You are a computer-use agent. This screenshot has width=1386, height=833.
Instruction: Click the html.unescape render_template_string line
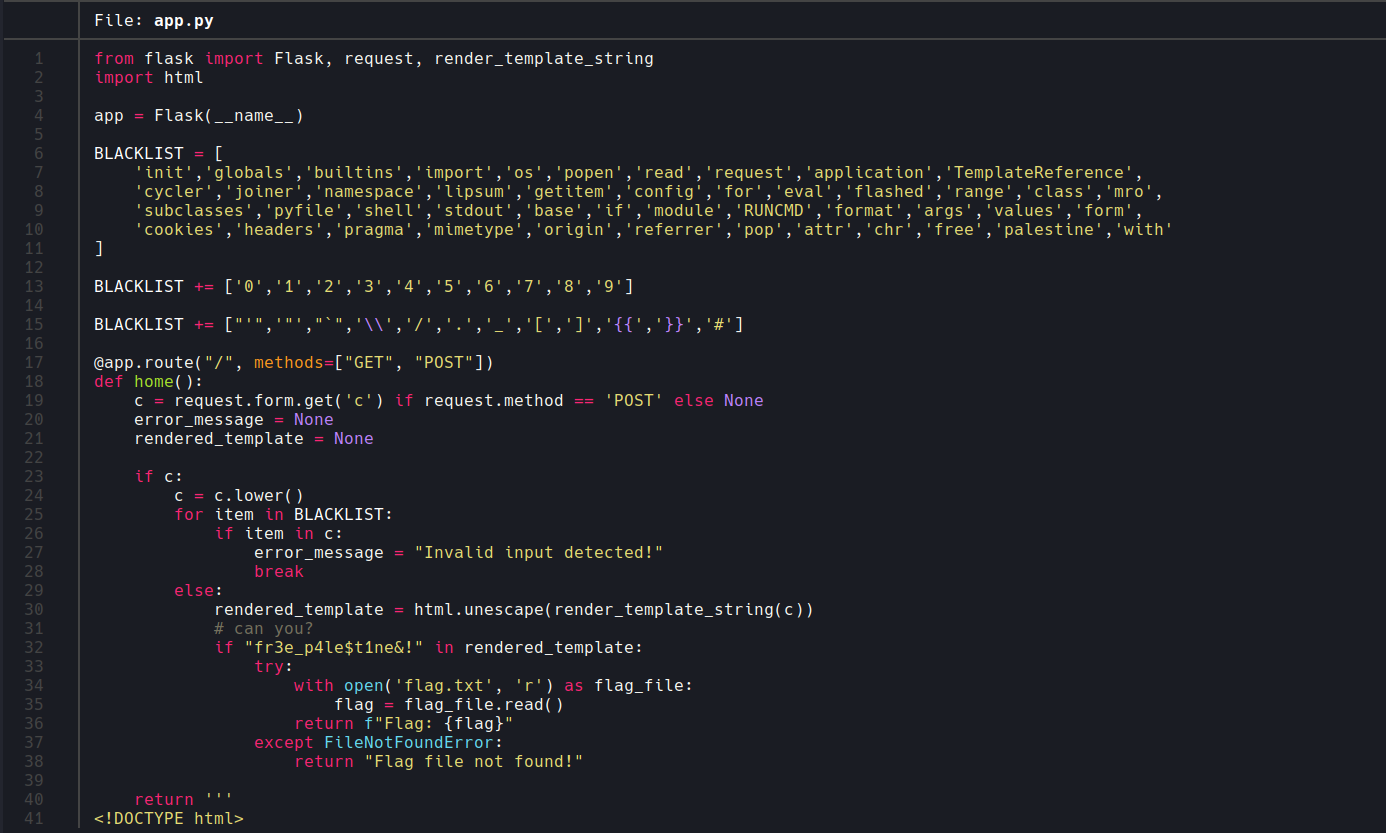click(x=514, y=609)
